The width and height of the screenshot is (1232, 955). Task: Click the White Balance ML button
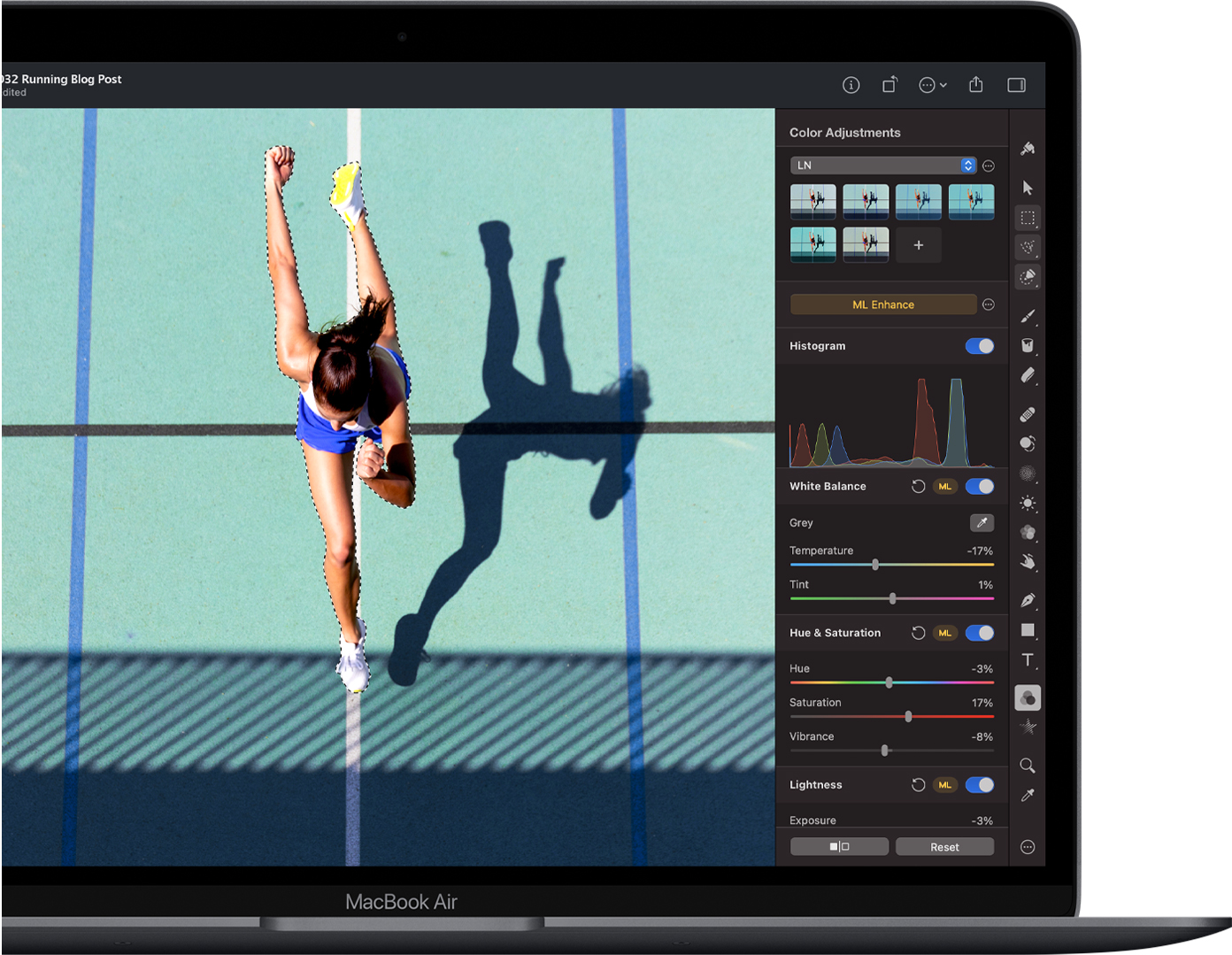945,486
